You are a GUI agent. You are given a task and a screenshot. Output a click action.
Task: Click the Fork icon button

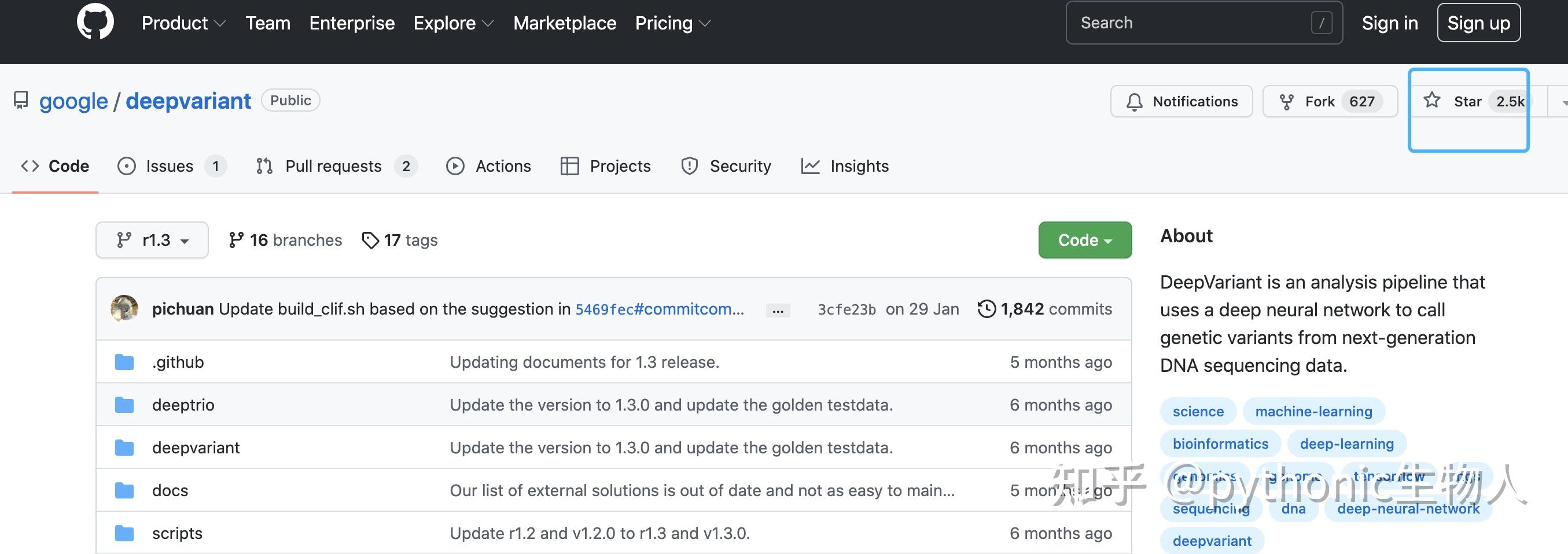(x=1286, y=102)
